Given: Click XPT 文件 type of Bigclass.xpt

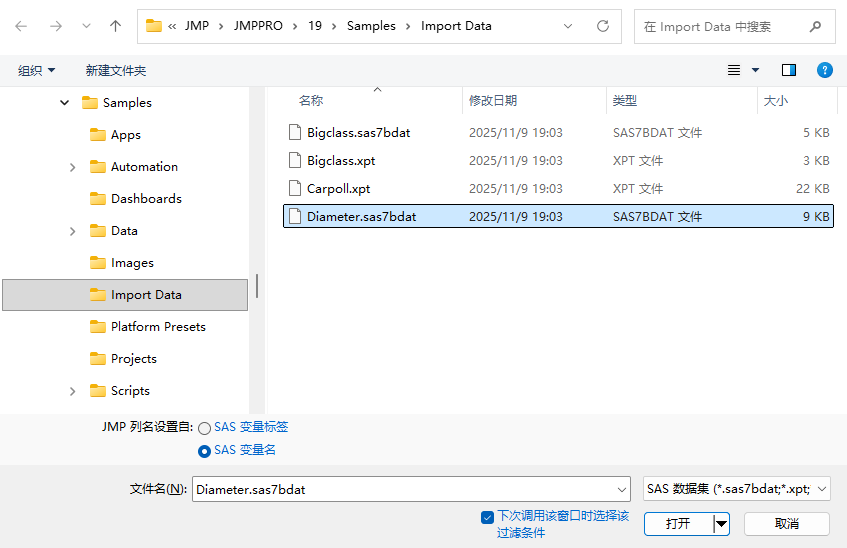Looking at the screenshot, I should point(638,161).
